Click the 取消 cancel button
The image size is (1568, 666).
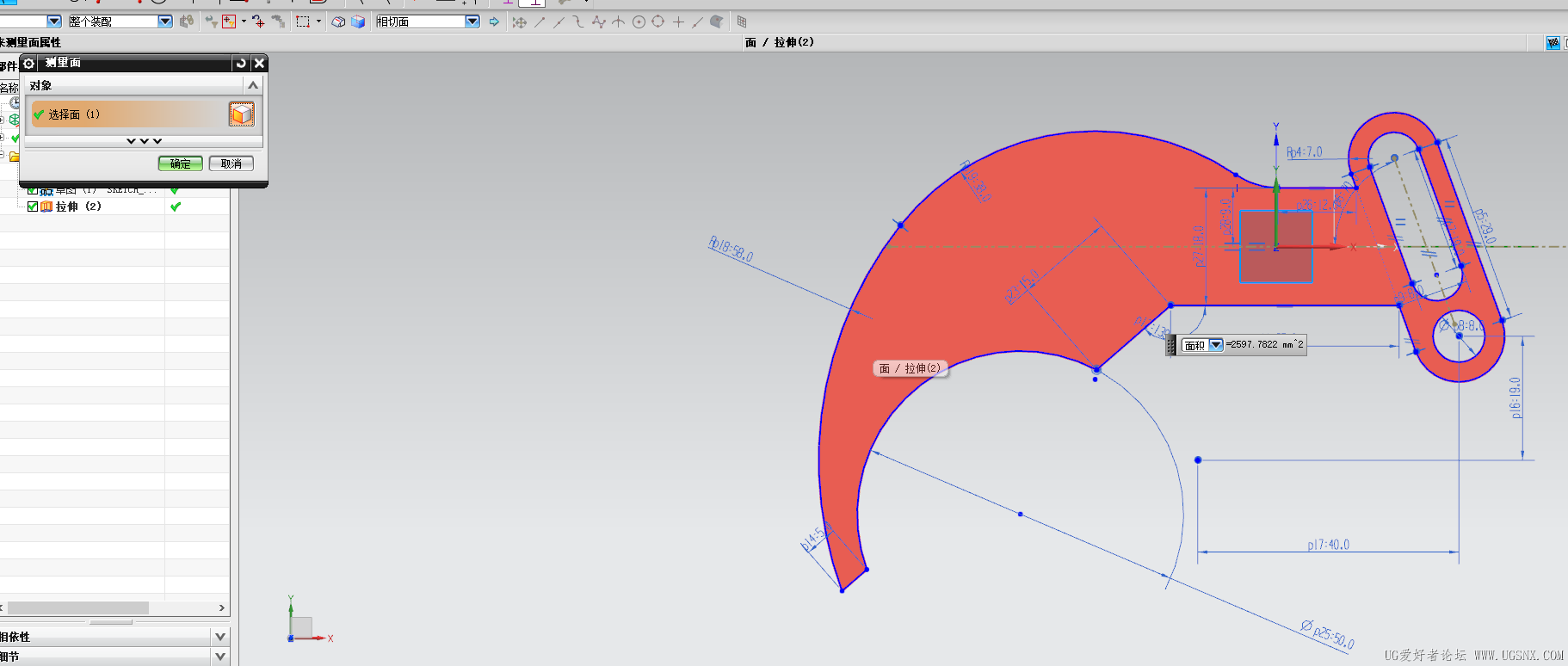click(x=231, y=163)
